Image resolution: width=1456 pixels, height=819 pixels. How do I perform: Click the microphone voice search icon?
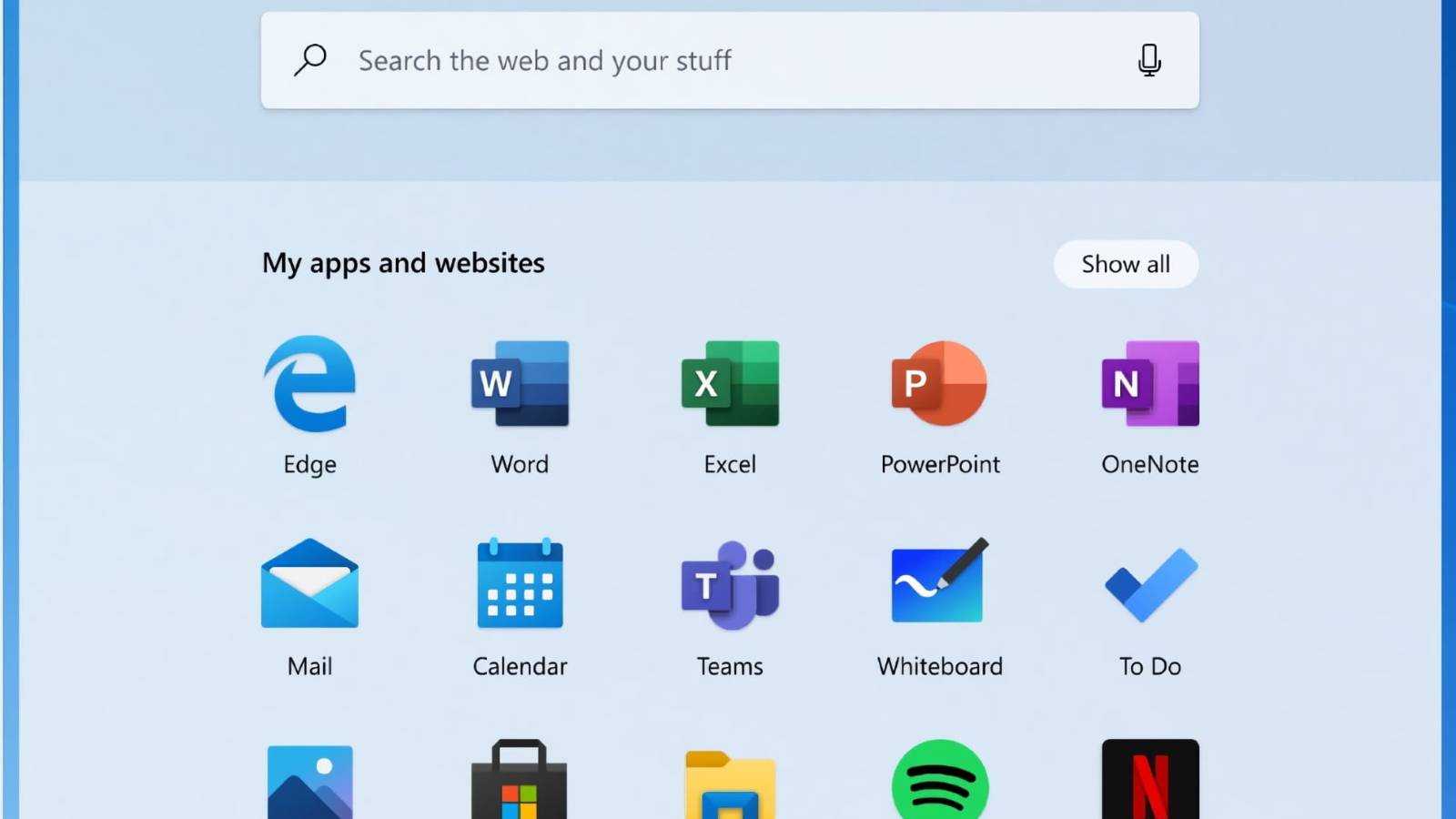tap(1149, 60)
